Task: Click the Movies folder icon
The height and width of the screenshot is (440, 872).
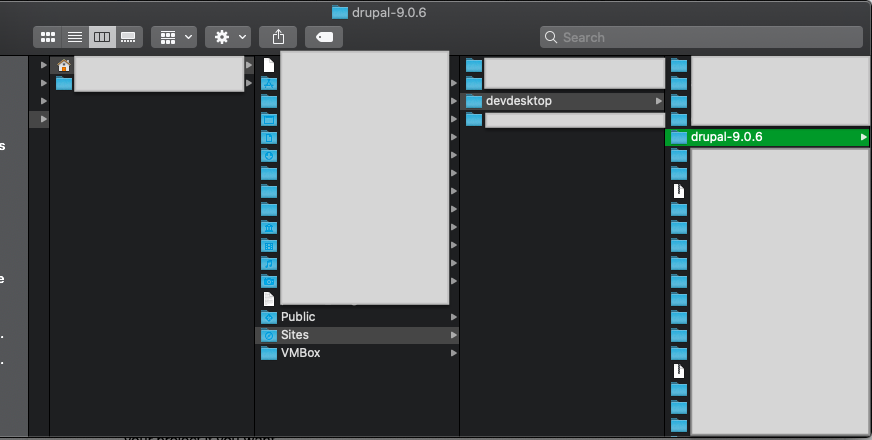Action: 269,245
